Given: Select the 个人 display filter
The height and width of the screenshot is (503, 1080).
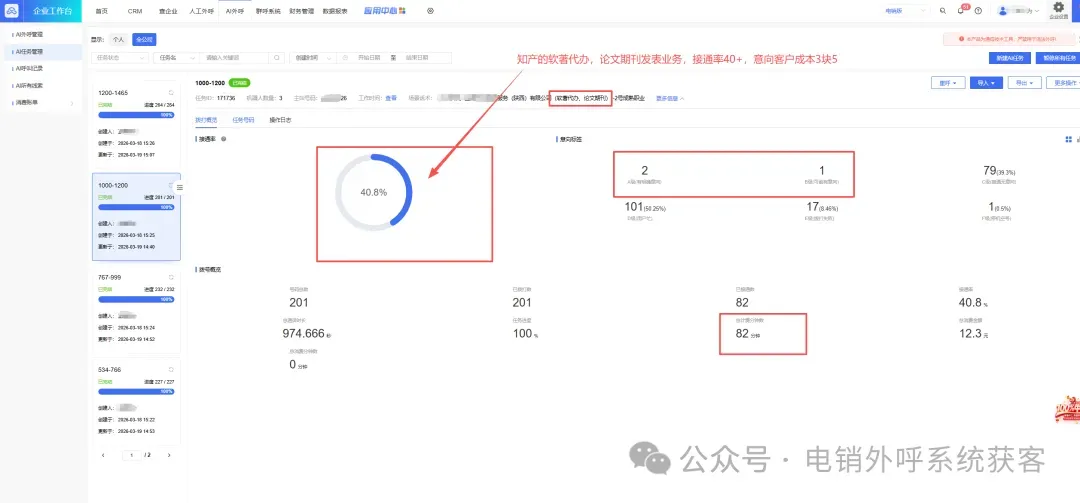Looking at the screenshot, I should [x=118, y=40].
